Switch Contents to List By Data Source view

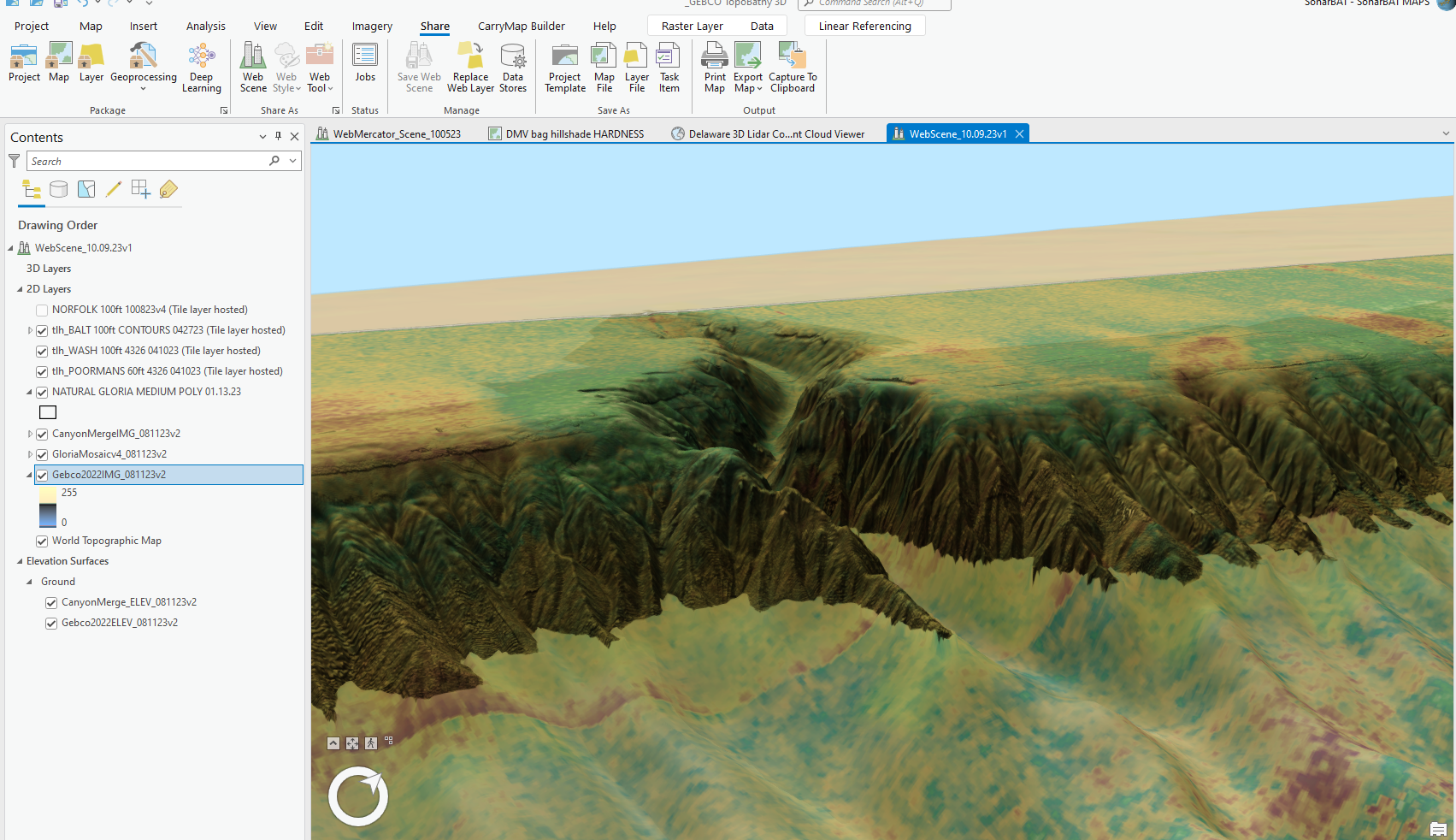(58, 189)
